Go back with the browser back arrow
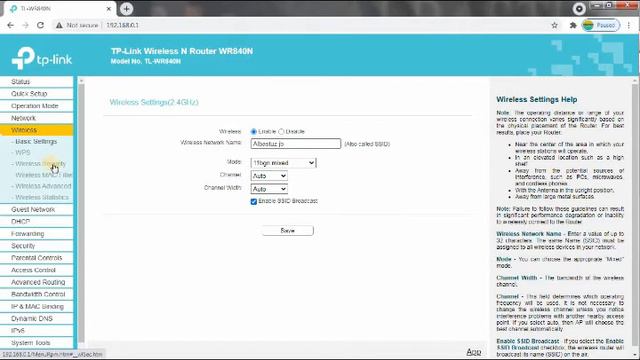Image resolution: width=640 pixels, height=360 pixels. [x=11, y=25]
